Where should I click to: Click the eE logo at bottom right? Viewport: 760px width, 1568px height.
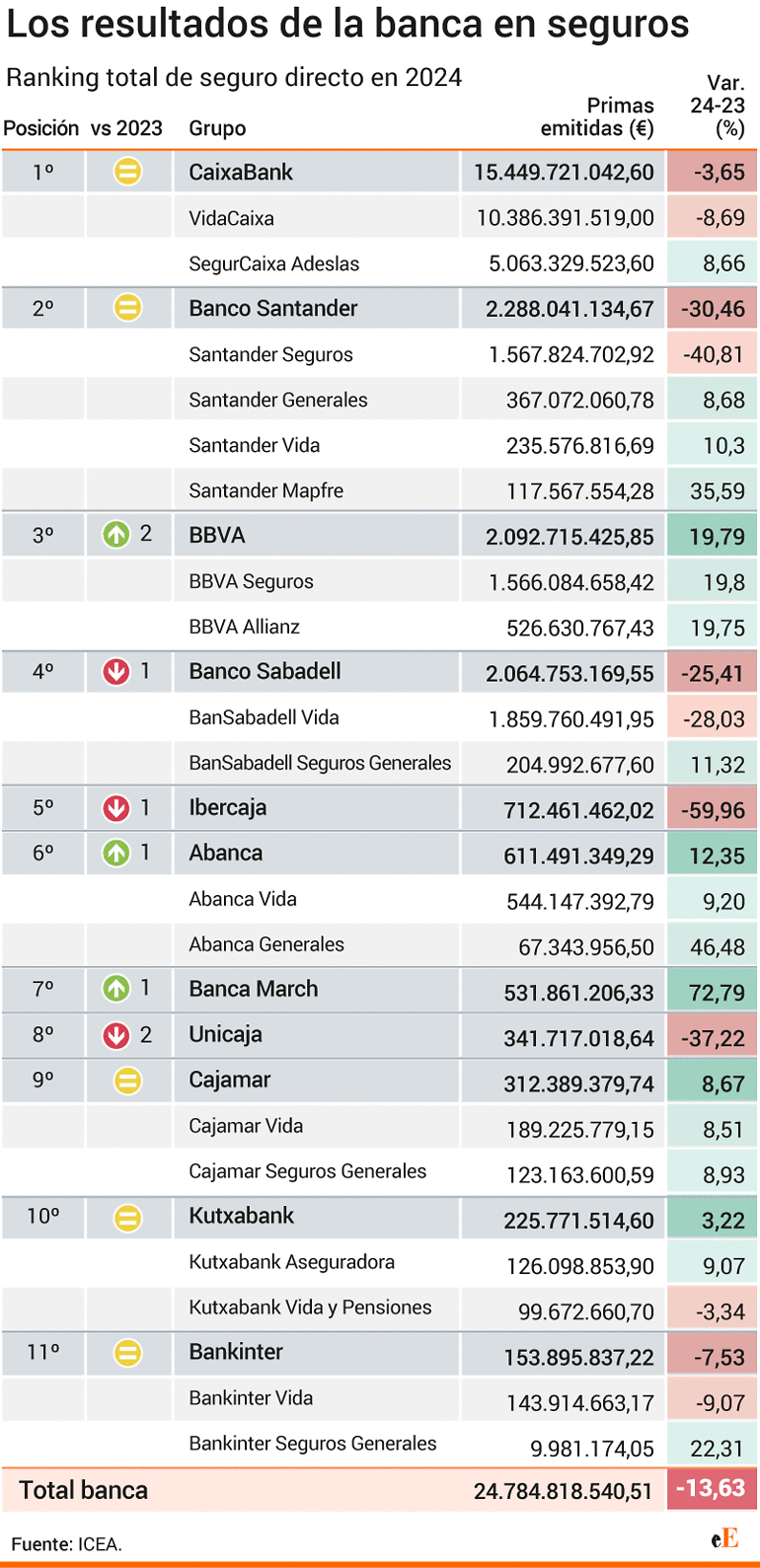725,1537
